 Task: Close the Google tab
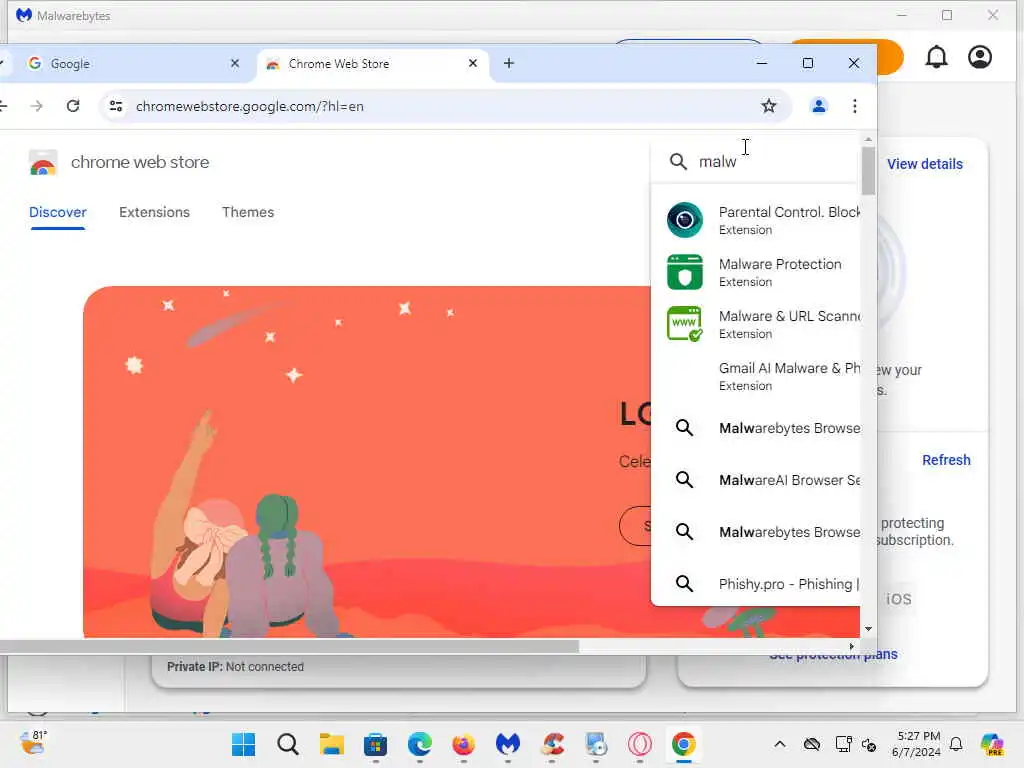click(x=235, y=63)
